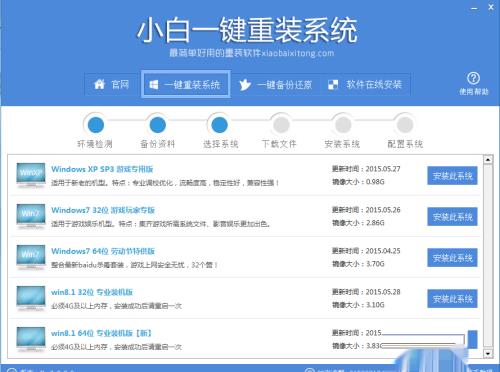Install win8.1 32位 with 安装此系统 button
Screen dimensions: 500x372
(x=452, y=299)
